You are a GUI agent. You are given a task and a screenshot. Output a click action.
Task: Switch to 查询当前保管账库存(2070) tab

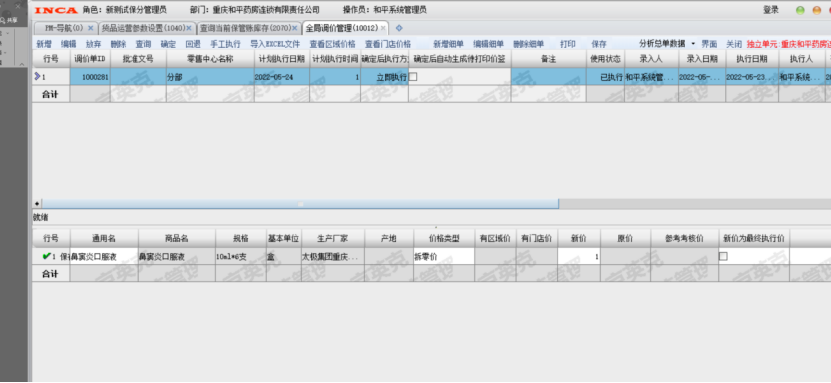[244, 28]
